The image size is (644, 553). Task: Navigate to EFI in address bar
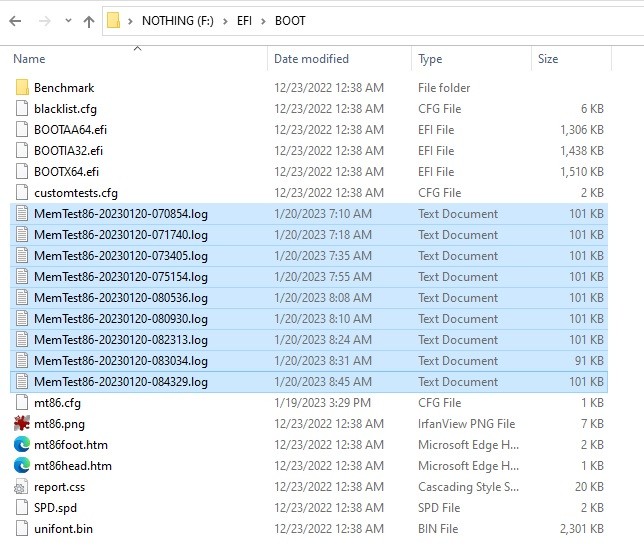[x=244, y=21]
